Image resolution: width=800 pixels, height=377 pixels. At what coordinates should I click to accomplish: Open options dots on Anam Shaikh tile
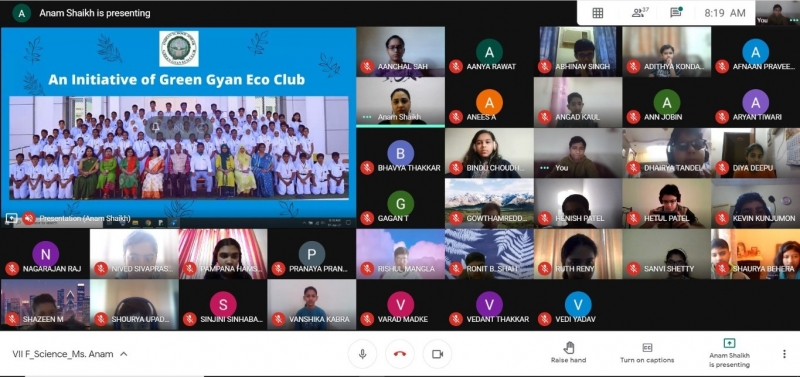(367, 117)
